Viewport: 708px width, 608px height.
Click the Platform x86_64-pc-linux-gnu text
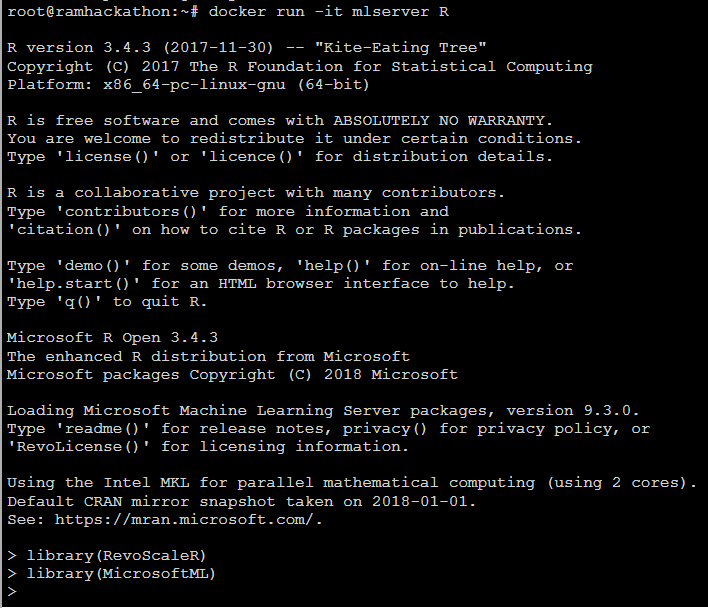188,84
